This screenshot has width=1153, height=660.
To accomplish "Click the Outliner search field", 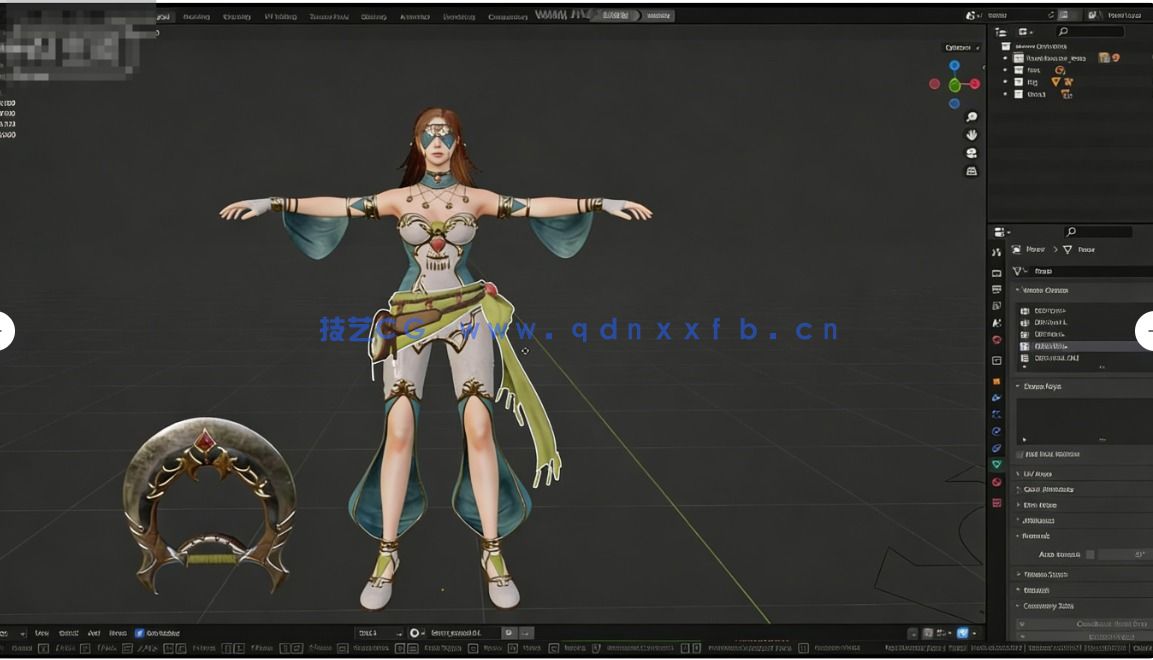I will click(x=1090, y=31).
